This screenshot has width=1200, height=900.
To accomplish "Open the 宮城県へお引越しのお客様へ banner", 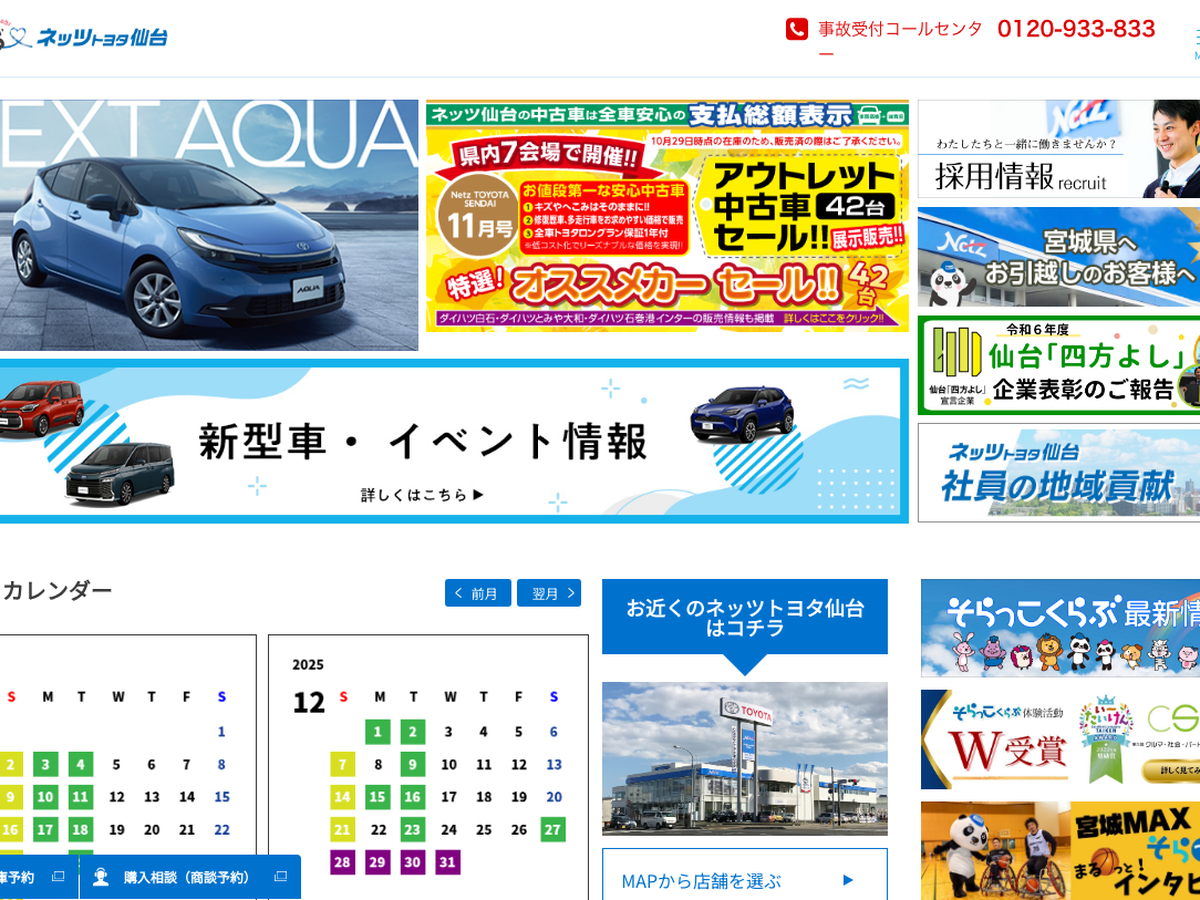I will coord(1058,258).
